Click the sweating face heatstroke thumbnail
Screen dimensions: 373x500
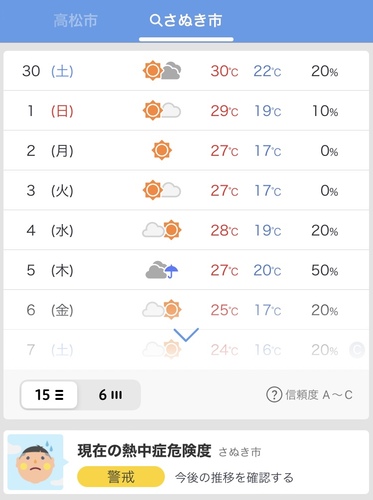[36, 462]
